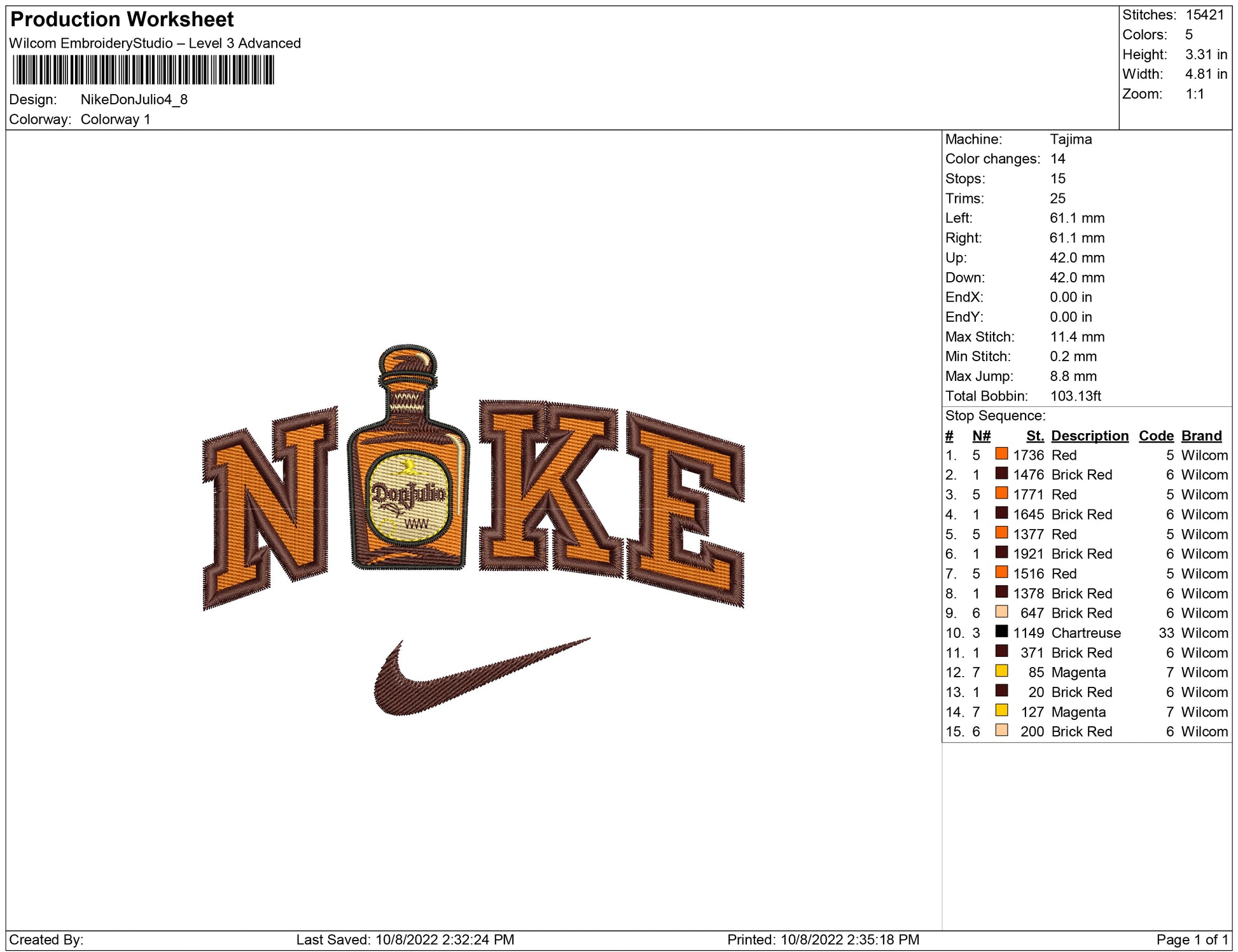Viewport: 1238px width, 952px height.
Task: Click the dark brown swatch in stop row 2
Action: point(1001,474)
